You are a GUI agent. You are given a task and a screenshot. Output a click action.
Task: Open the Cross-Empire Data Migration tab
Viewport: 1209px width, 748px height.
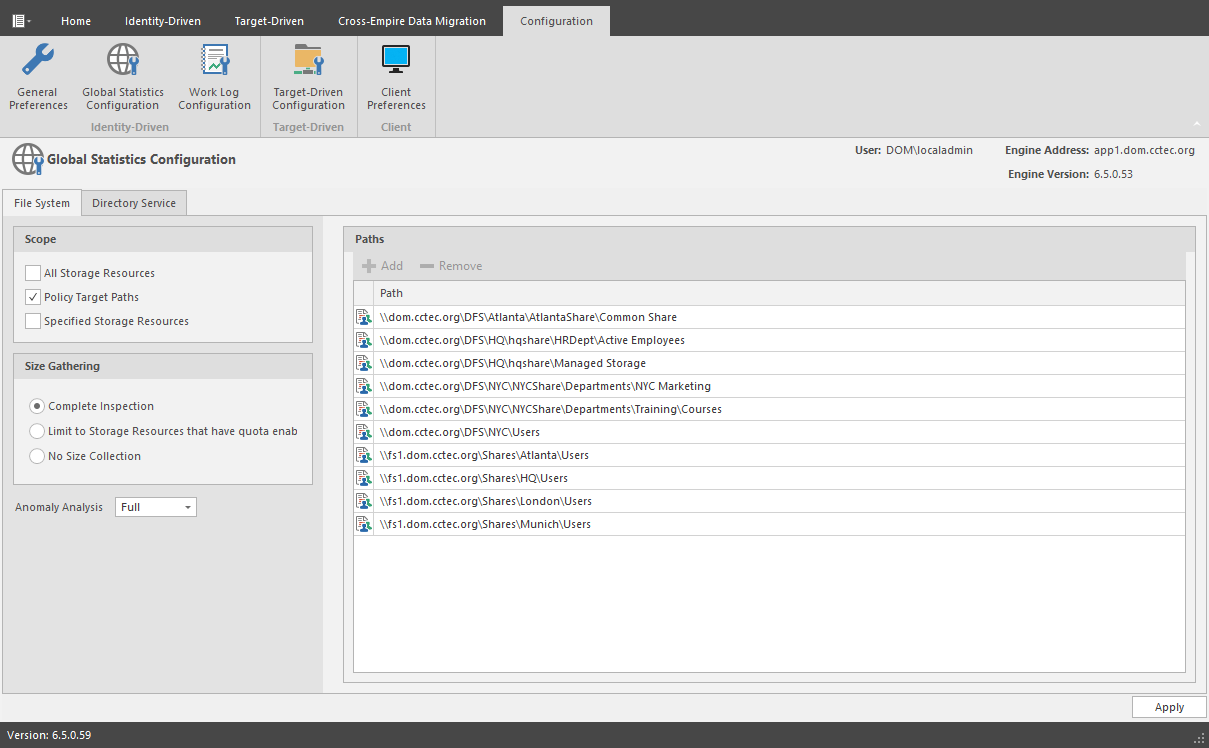[411, 21]
